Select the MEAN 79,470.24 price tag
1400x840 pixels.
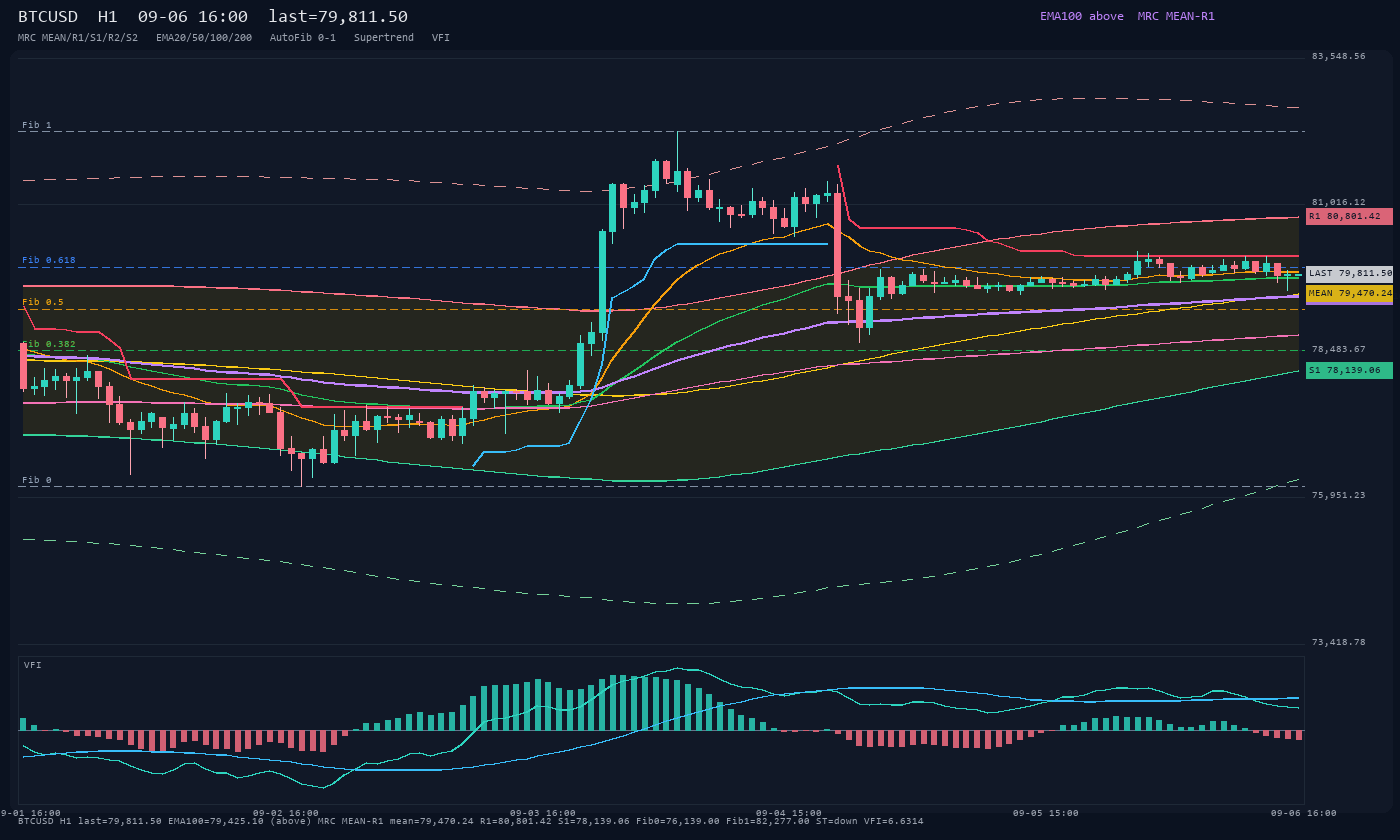1349,293
